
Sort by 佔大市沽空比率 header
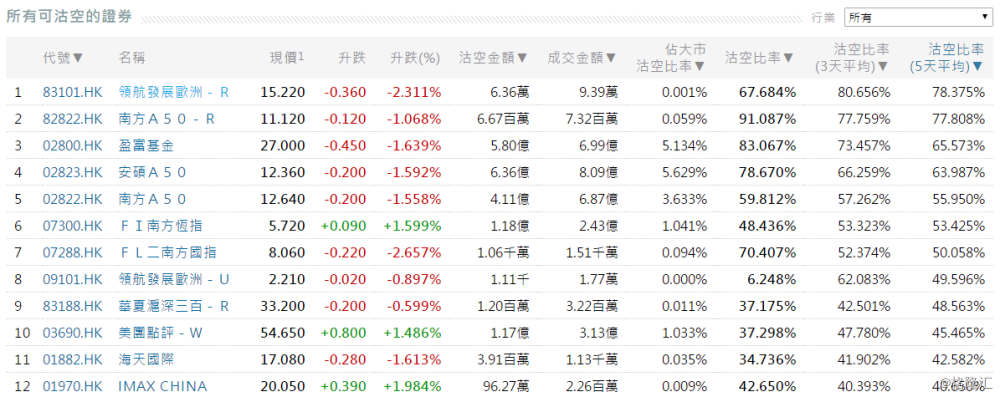pyautogui.click(x=672, y=57)
